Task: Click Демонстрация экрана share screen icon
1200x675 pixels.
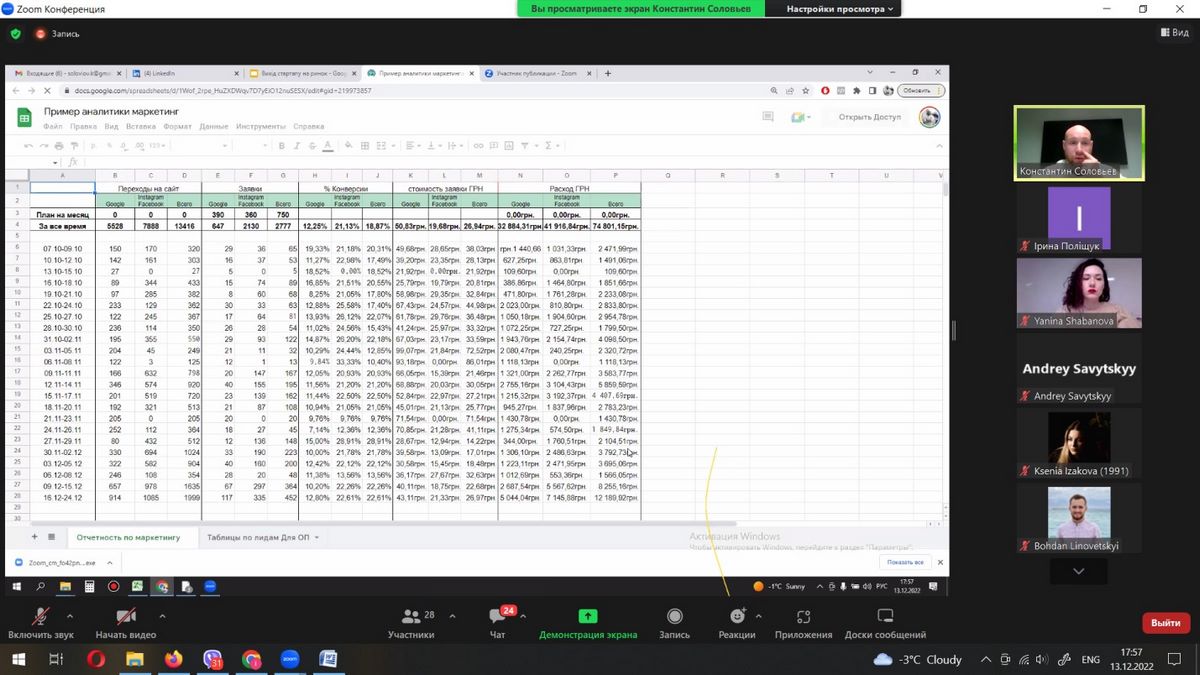Action: [x=588, y=617]
